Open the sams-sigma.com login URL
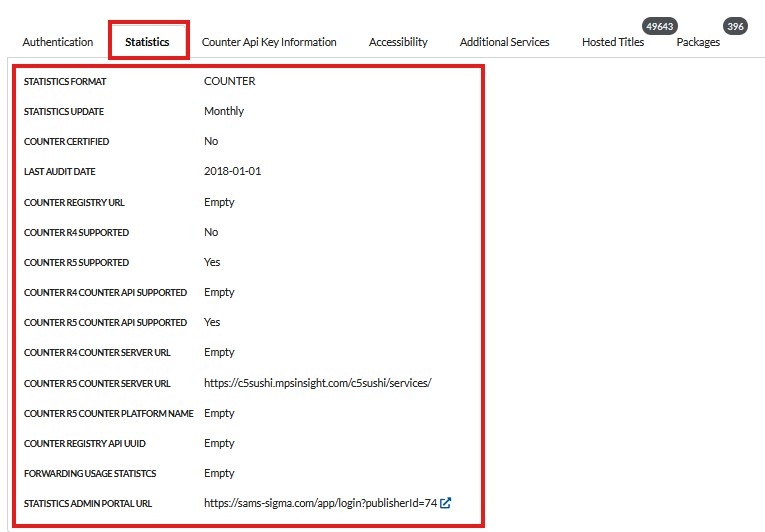 (x=320, y=503)
